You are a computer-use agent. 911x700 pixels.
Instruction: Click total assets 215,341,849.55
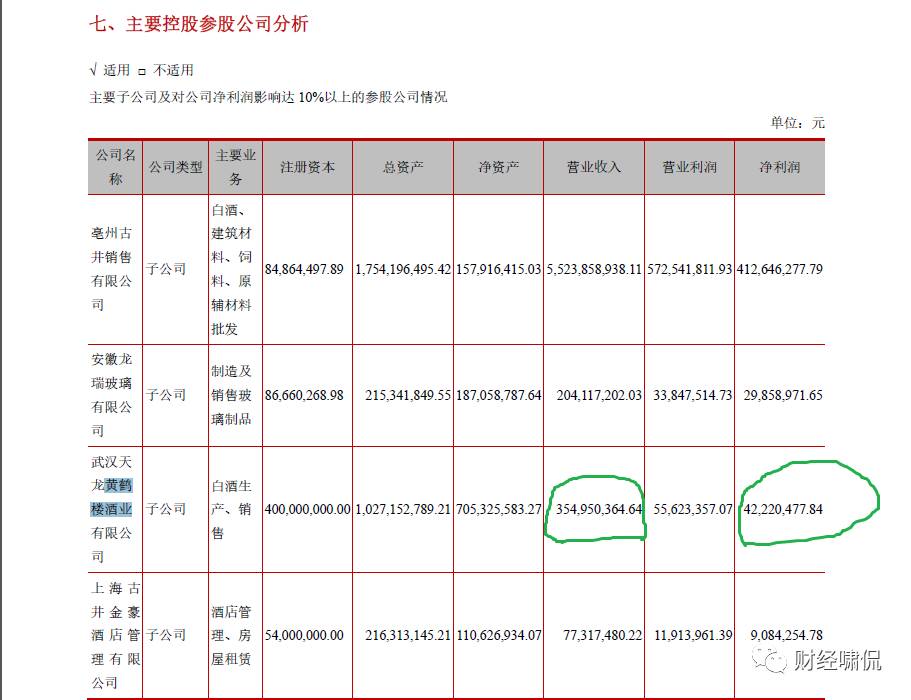[408, 396]
